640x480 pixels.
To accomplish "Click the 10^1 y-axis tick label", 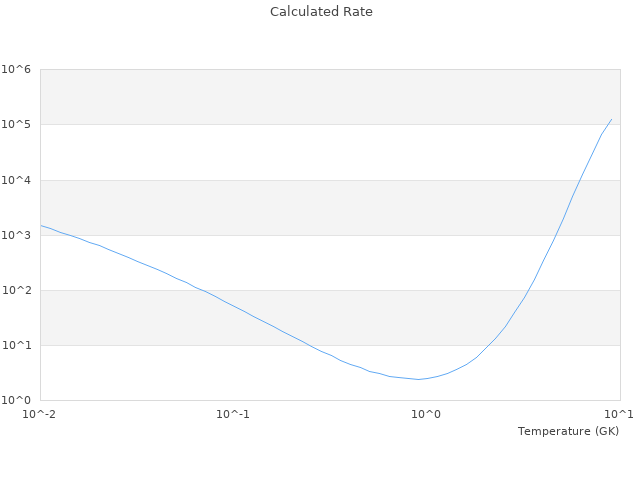I will tap(16, 345).
